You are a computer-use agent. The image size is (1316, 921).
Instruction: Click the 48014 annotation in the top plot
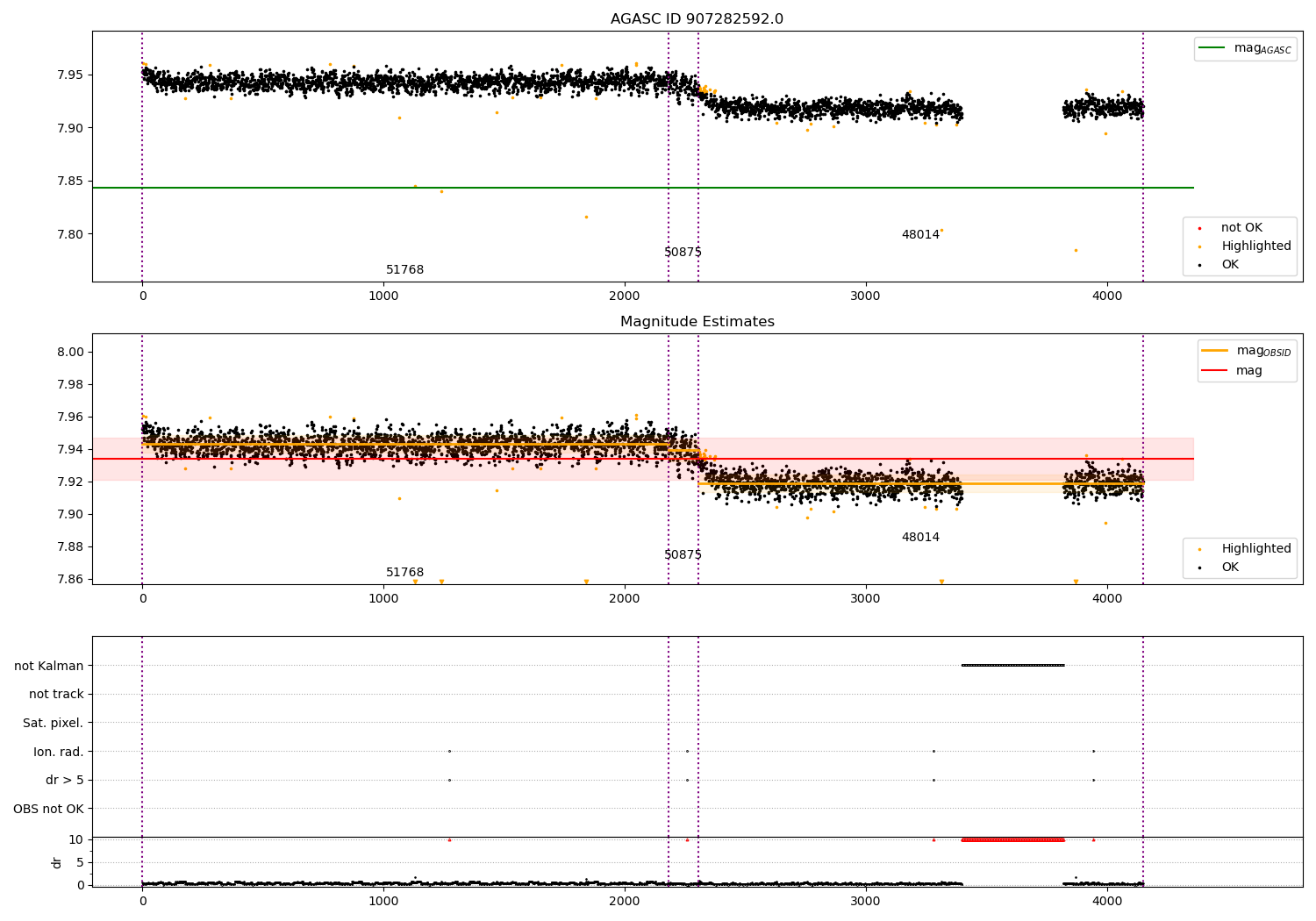920,235
